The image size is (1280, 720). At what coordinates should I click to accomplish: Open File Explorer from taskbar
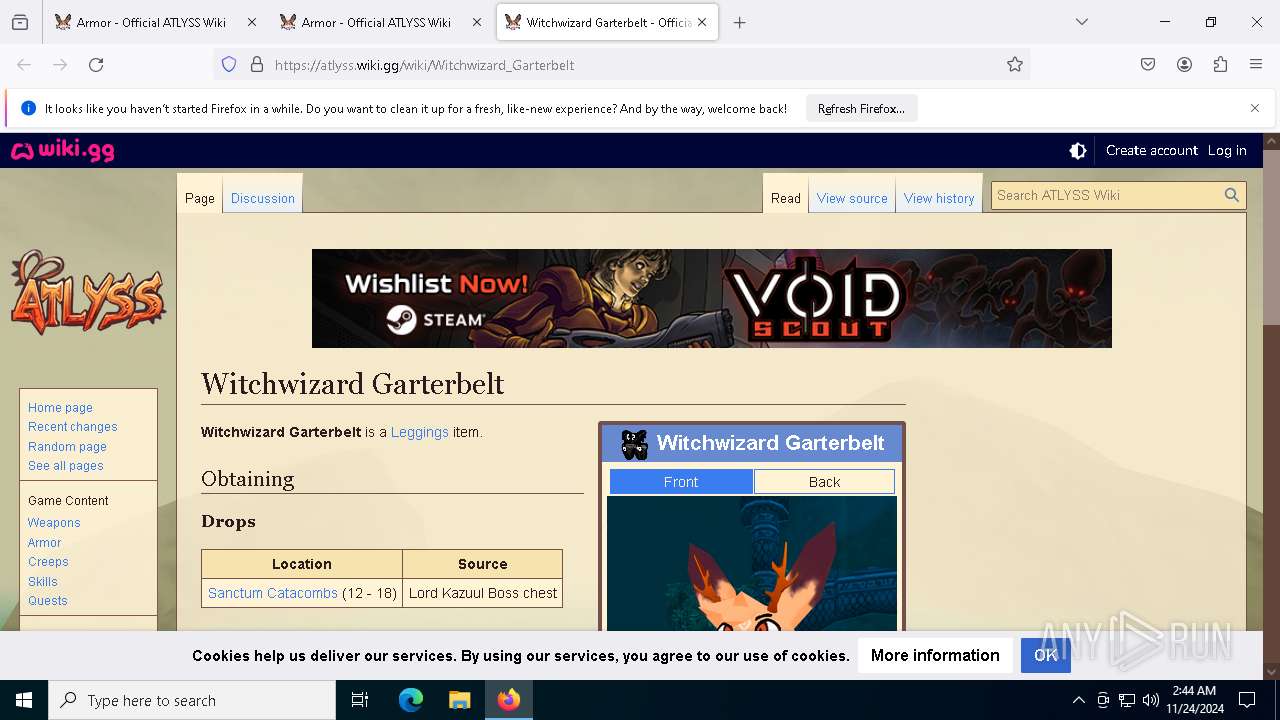pyautogui.click(x=459, y=700)
